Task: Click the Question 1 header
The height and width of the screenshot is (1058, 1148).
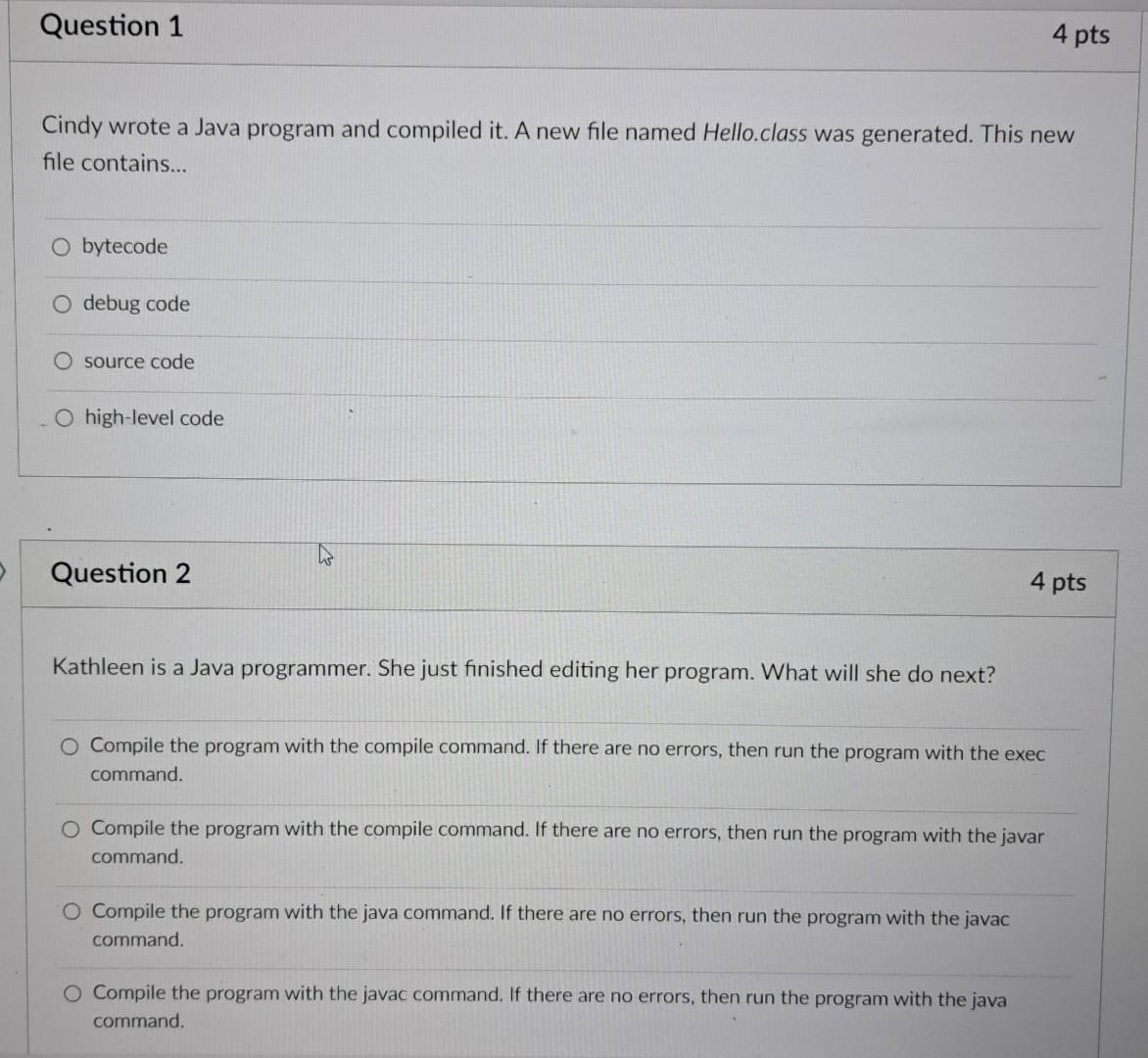Action: click(x=112, y=26)
